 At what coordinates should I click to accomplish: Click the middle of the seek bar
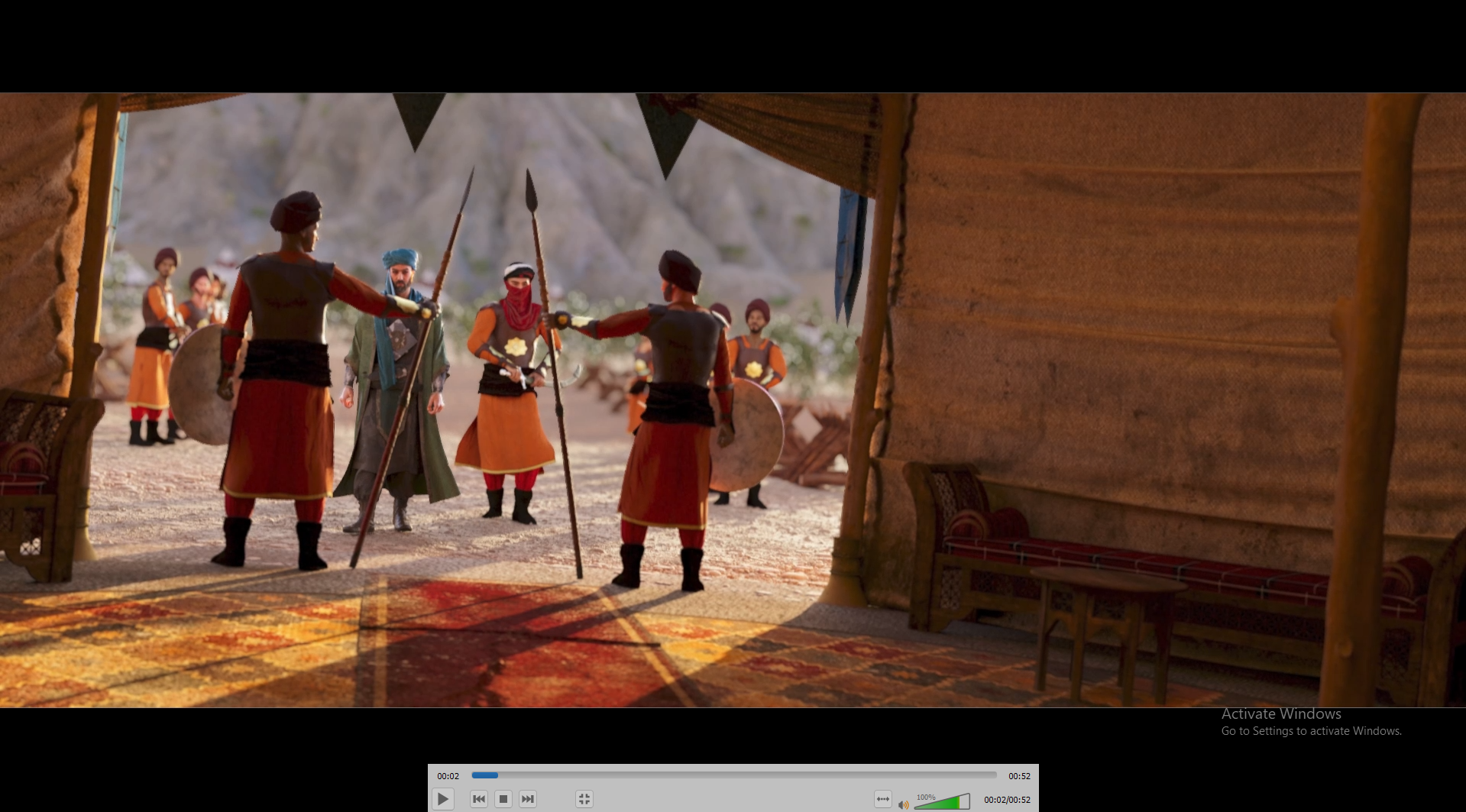click(x=733, y=775)
